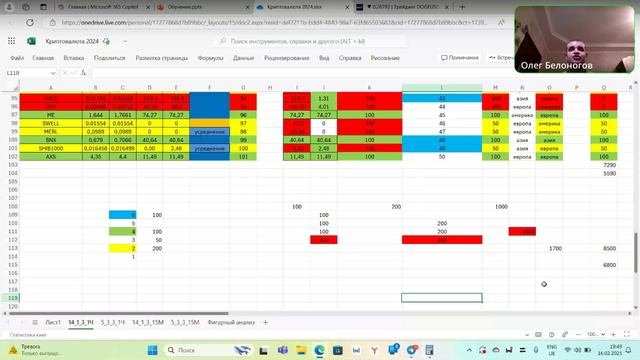
Task: Open the Рецензирование ribbon tab
Action: [287, 58]
